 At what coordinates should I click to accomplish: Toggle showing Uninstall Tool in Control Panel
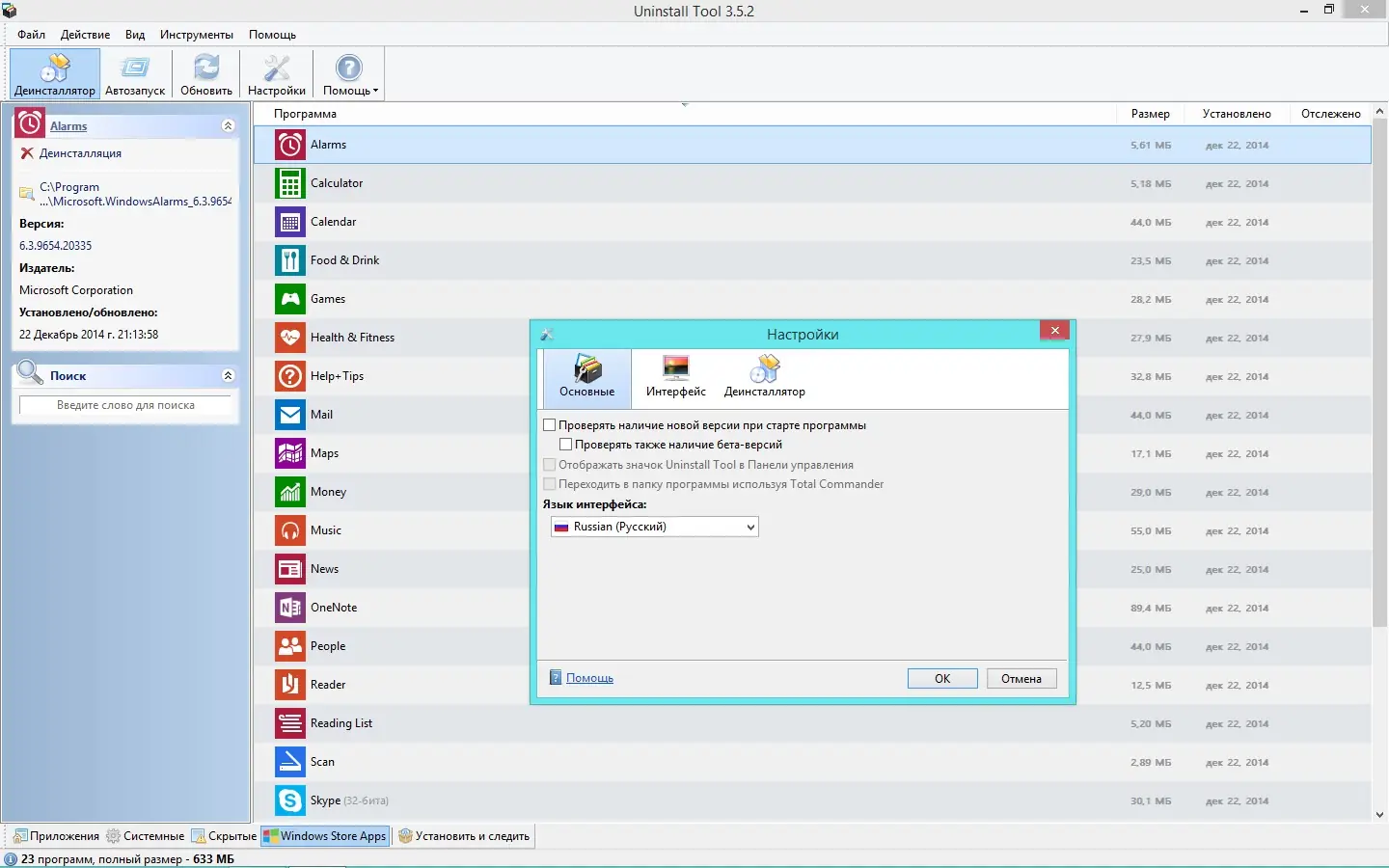coord(550,464)
